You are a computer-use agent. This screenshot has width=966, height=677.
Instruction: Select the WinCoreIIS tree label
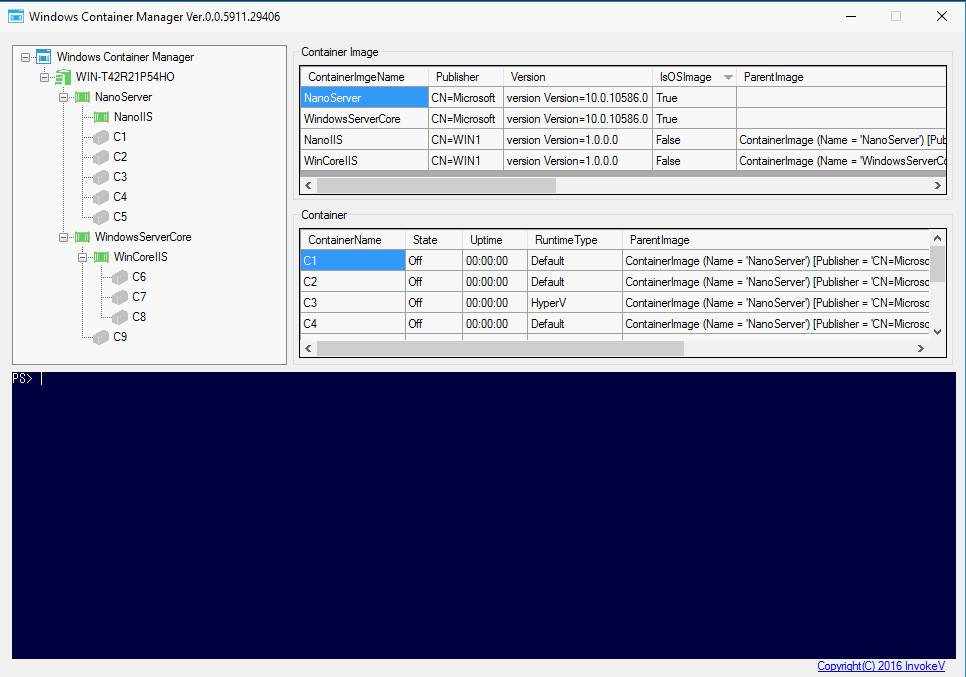click(x=140, y=257)
